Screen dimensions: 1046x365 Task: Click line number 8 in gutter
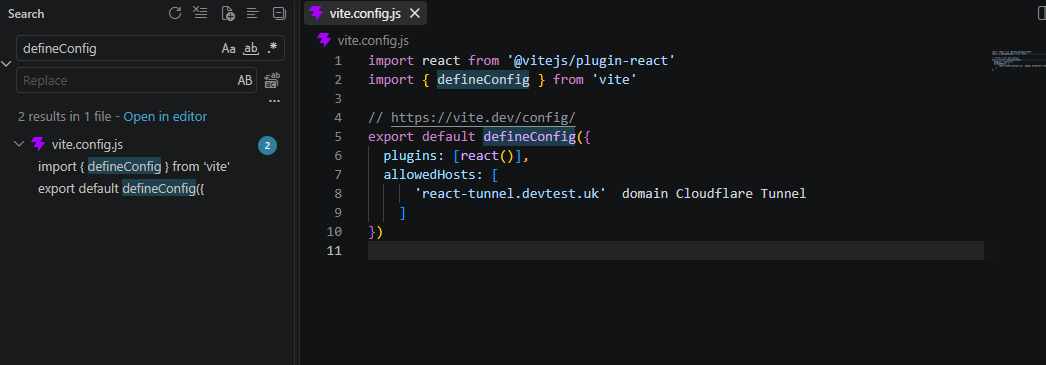pyautogui.click(x=338, y=194)
